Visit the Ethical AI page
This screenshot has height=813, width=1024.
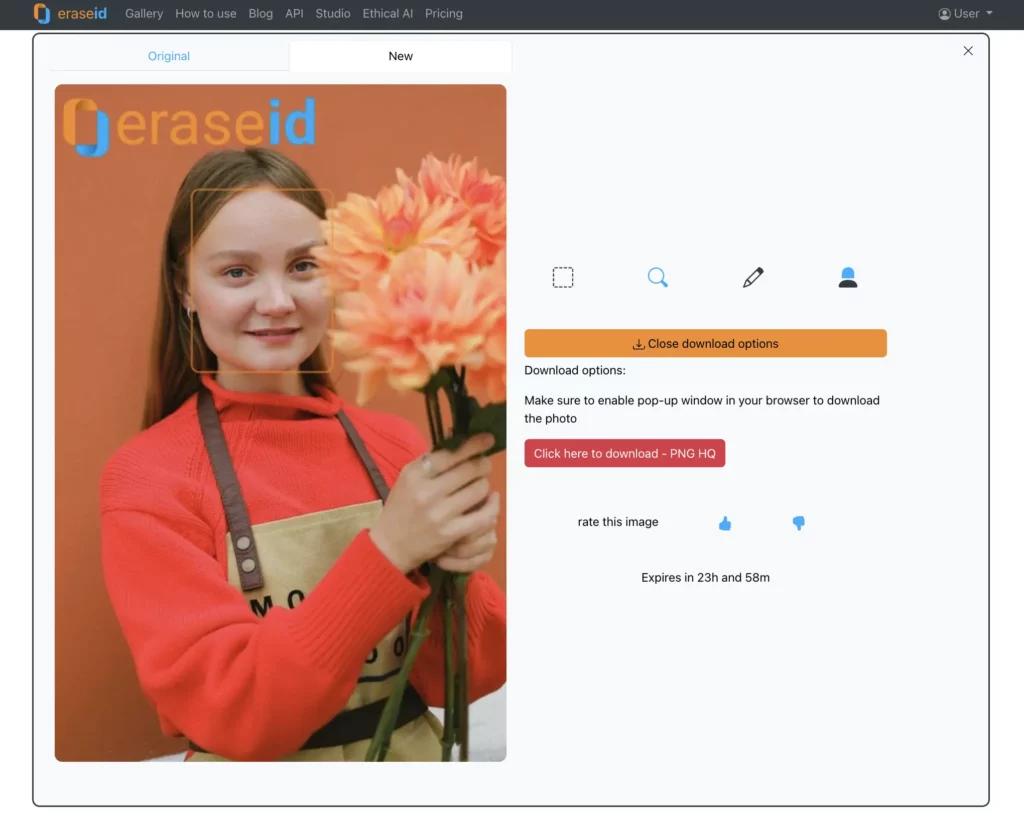pos(388,14)
